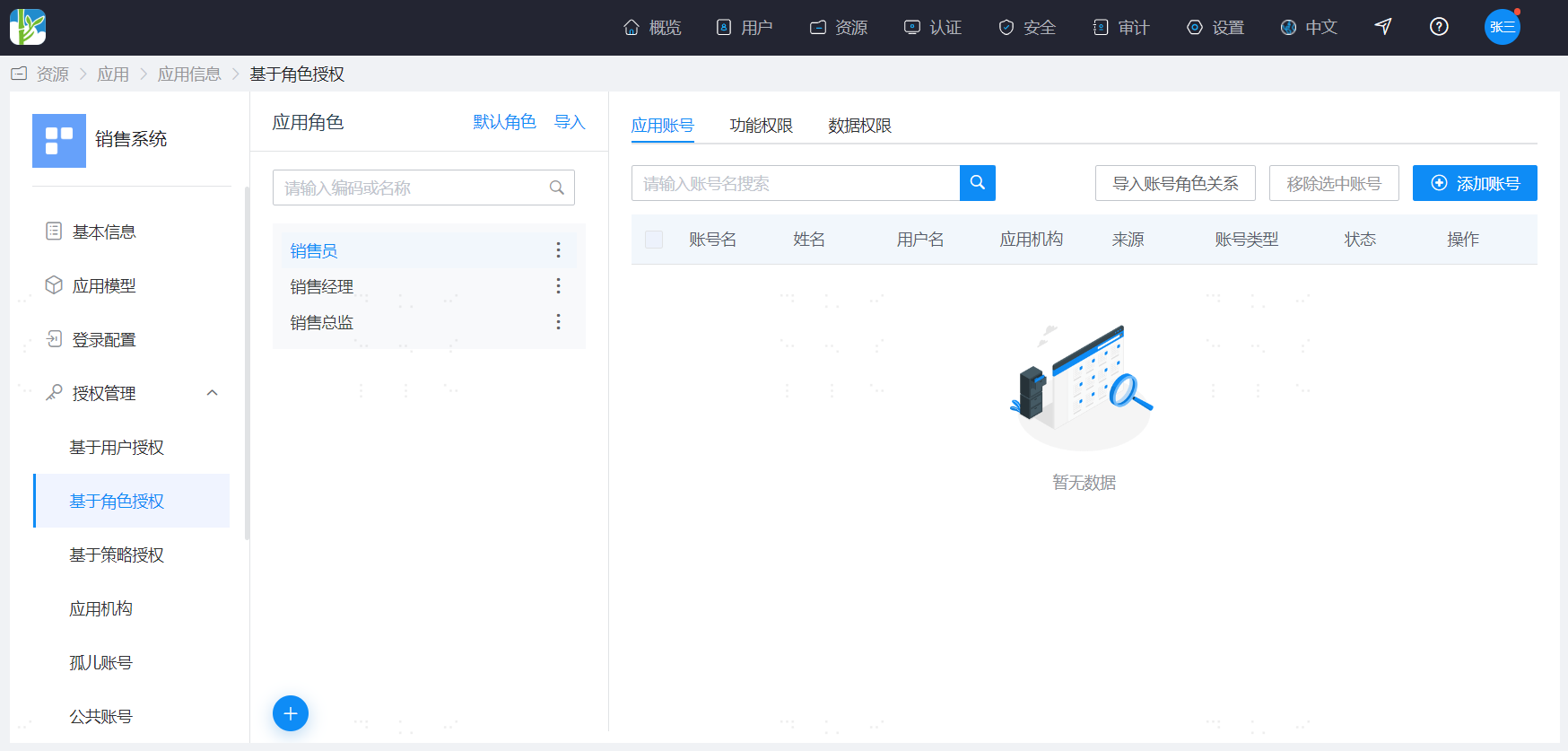Open the three-dot menu for 销售总监

pyautogui.click(x=558, y=321)
